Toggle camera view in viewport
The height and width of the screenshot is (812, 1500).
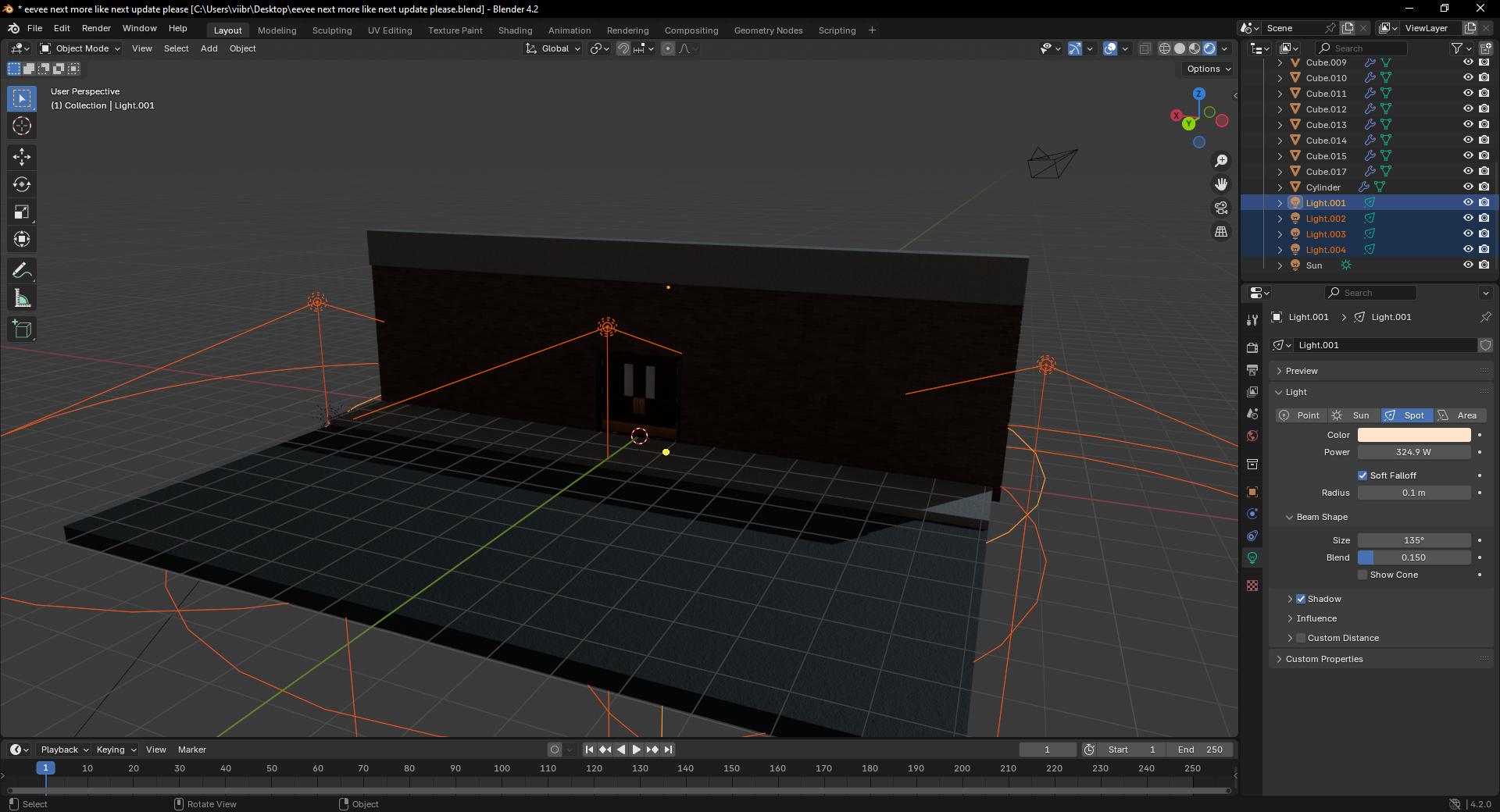(x=1221, y=208)
